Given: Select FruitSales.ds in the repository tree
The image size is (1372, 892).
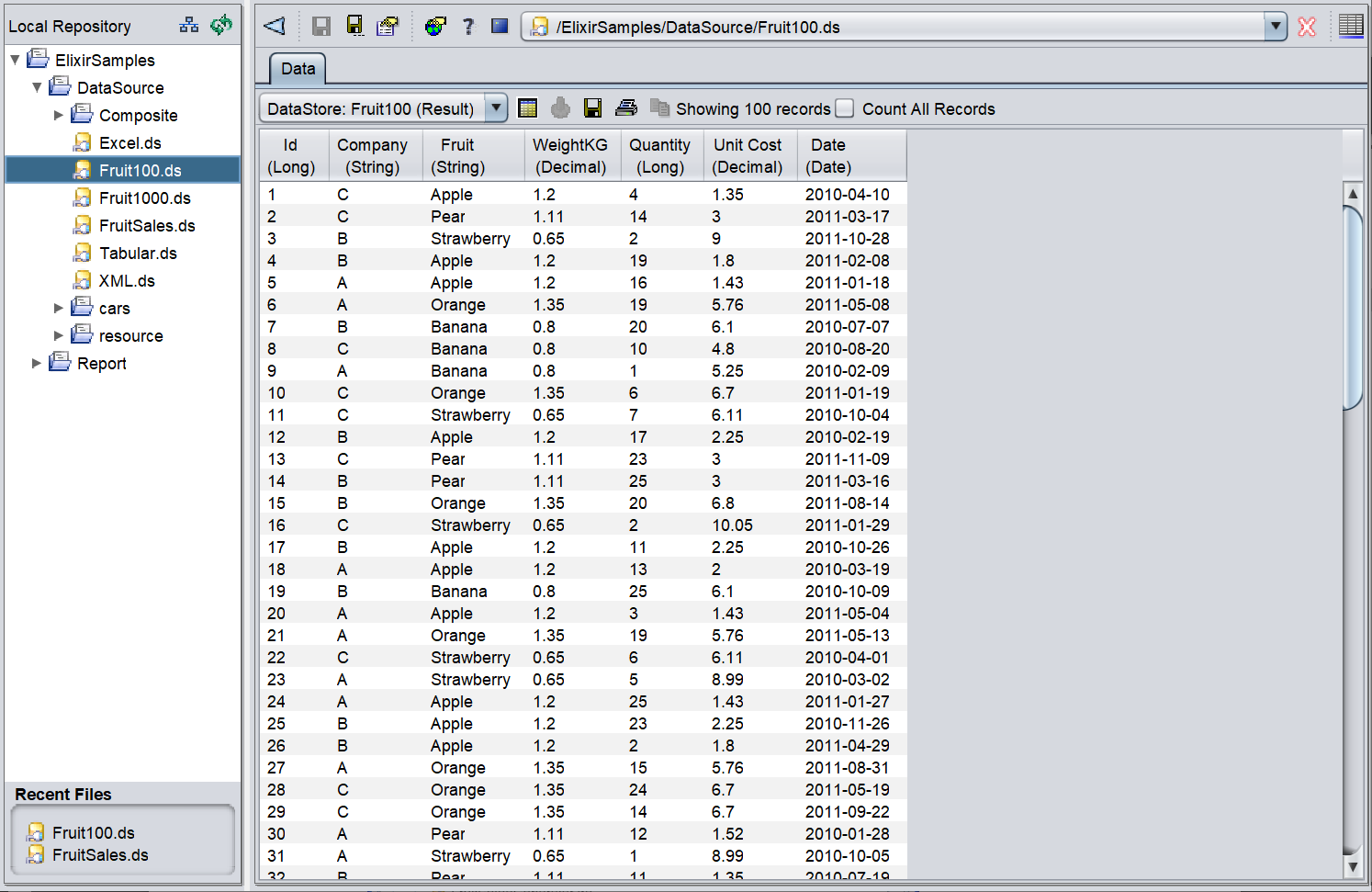Looking at the screenshot, I should pyautogui.click(x=147, y=226).
